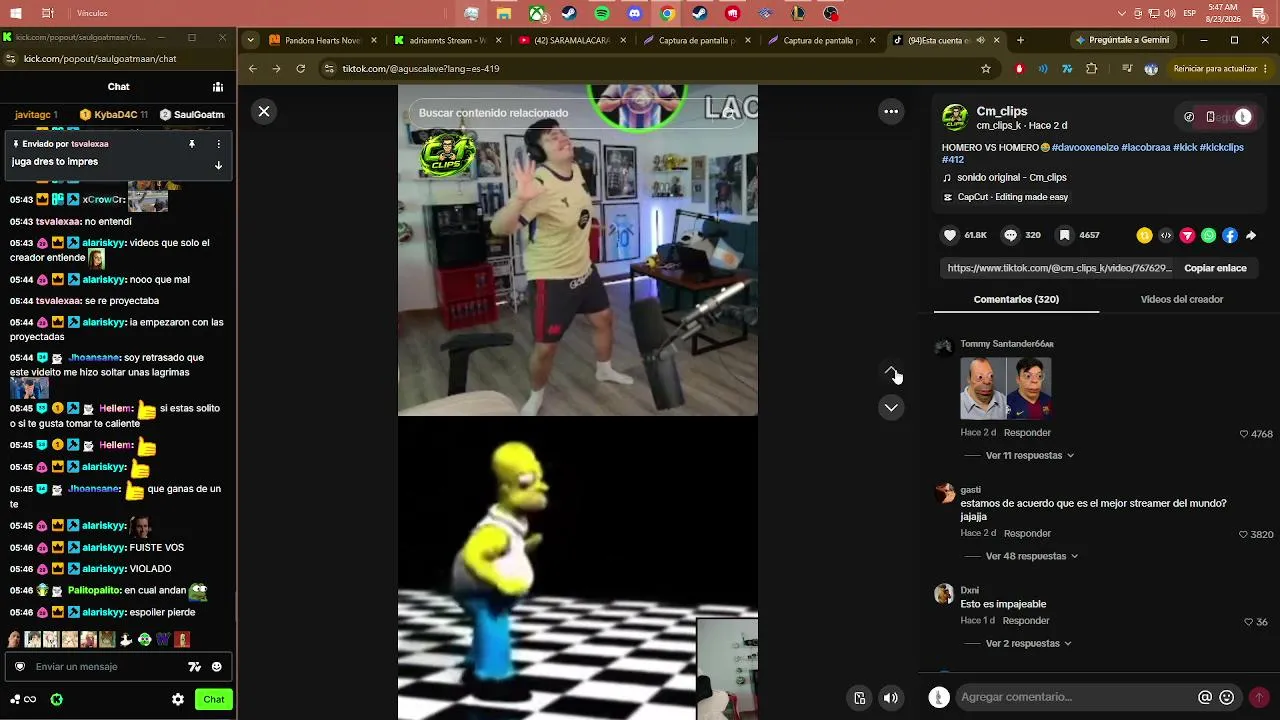Image resolution: width=1280 pixels, height=720 pixels.
Task: Go to the next video
Action: pyautogui.click(x=891, y=407)
